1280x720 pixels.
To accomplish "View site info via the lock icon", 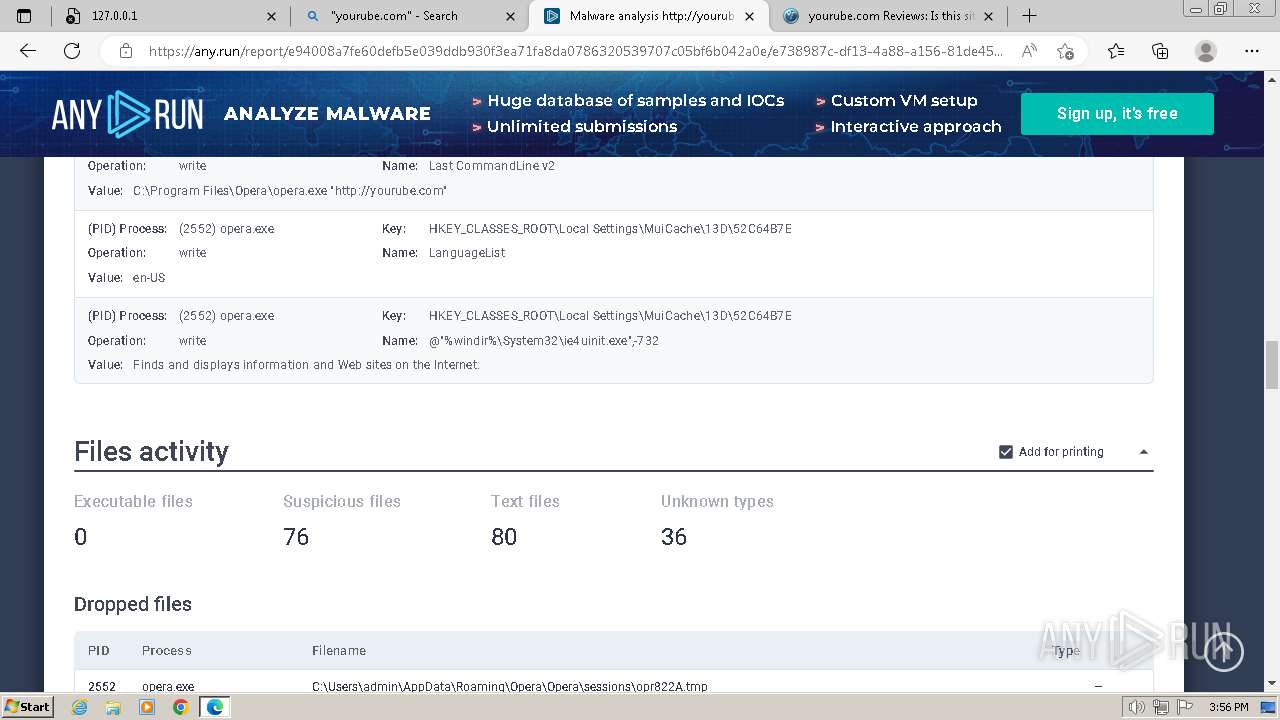I will click(125, 51).
